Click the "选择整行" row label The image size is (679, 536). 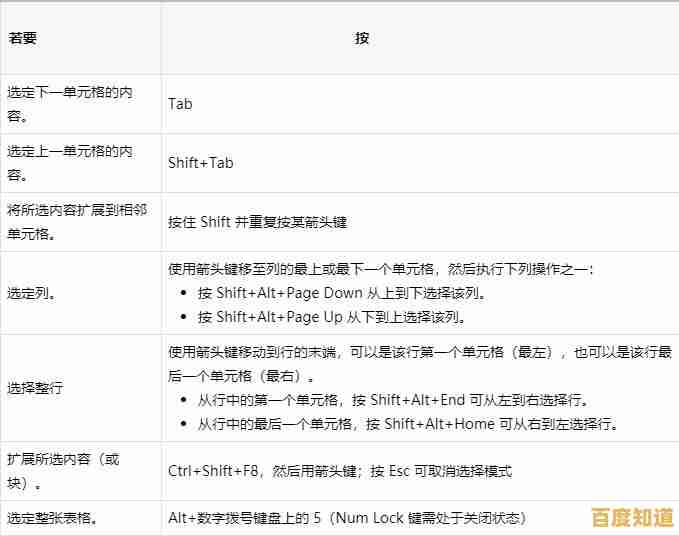pyautogui.click(x=35, y=388)
